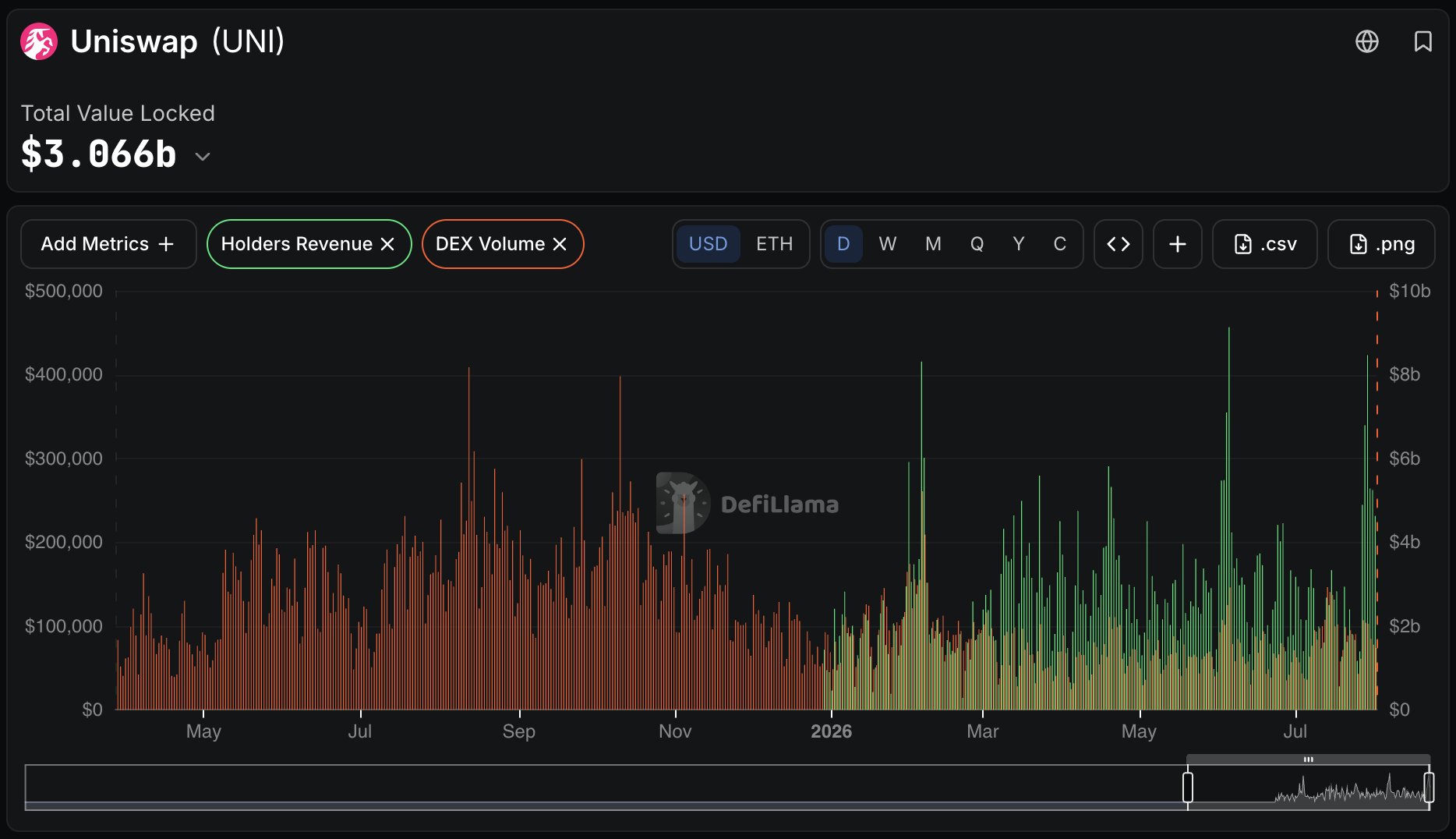
Task: Click the $500,000 left axis label
Action: point(64,291)
